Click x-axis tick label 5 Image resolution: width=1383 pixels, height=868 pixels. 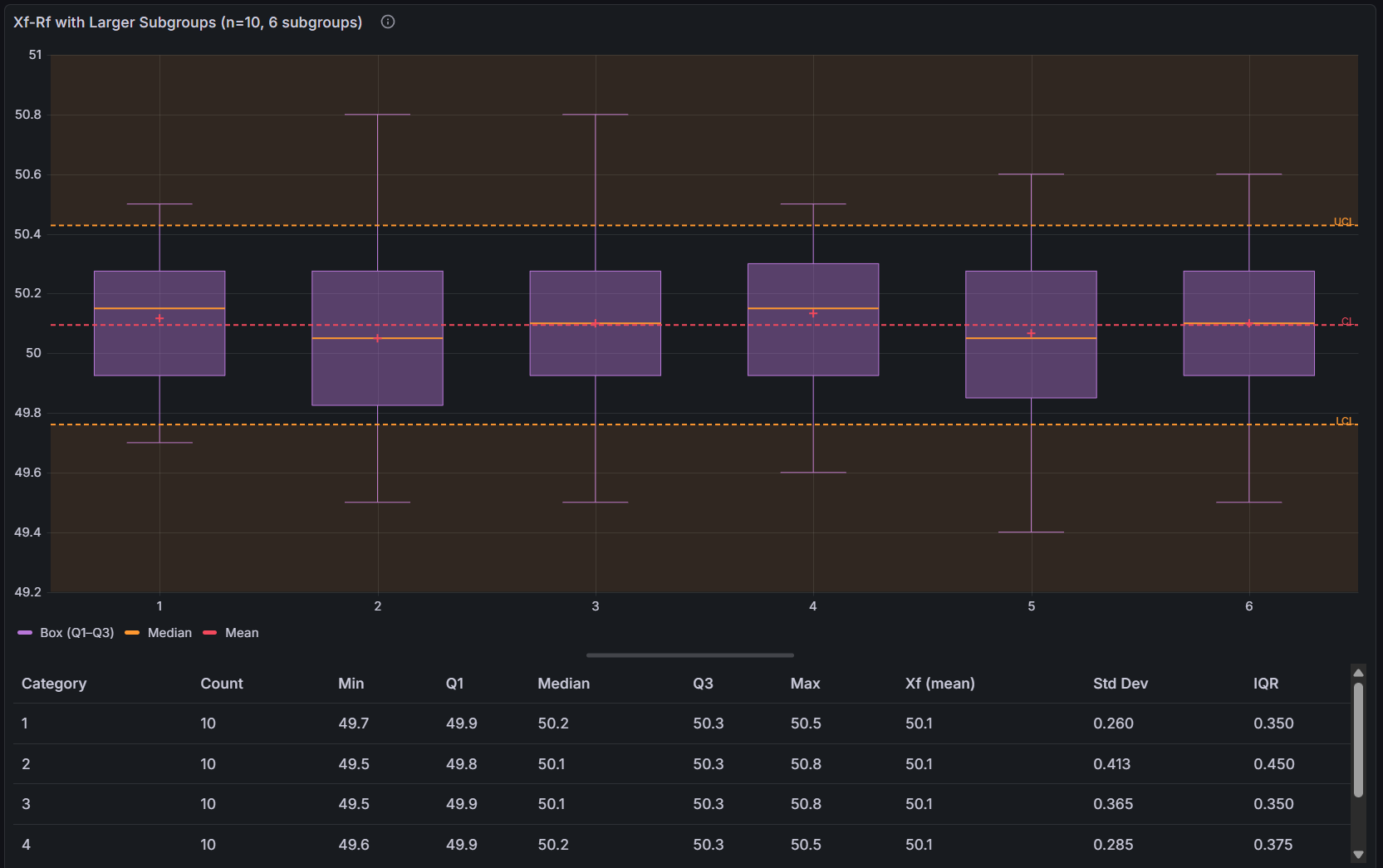click(x=1032, y=606)
